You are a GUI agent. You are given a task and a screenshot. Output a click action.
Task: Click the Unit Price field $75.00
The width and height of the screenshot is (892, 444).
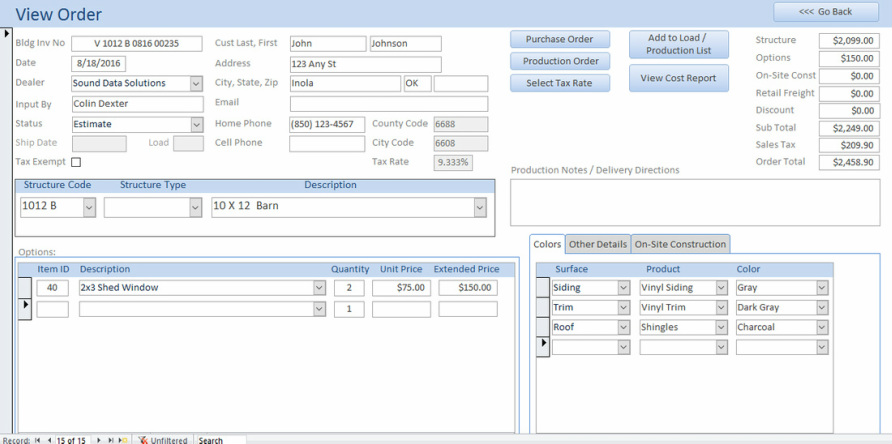(401, 288)
